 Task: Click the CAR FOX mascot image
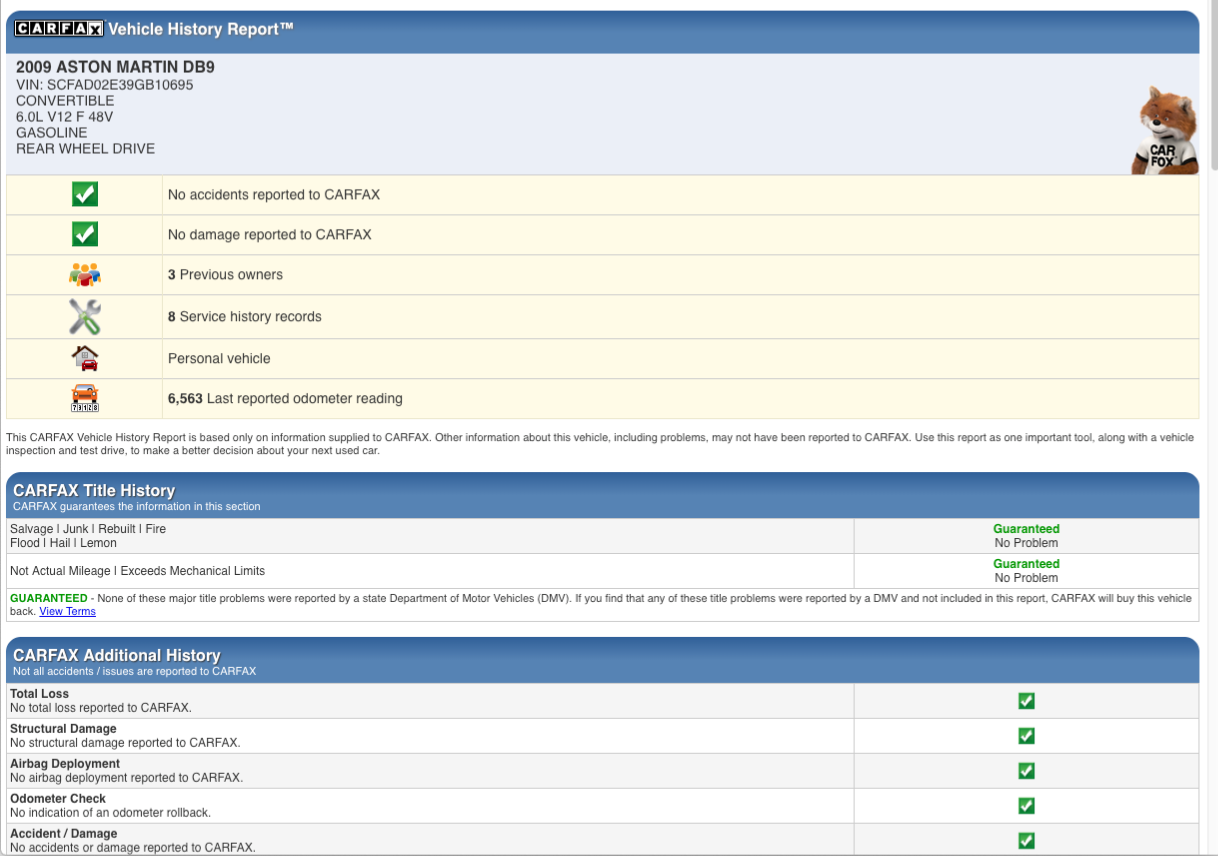[1165, 130]
